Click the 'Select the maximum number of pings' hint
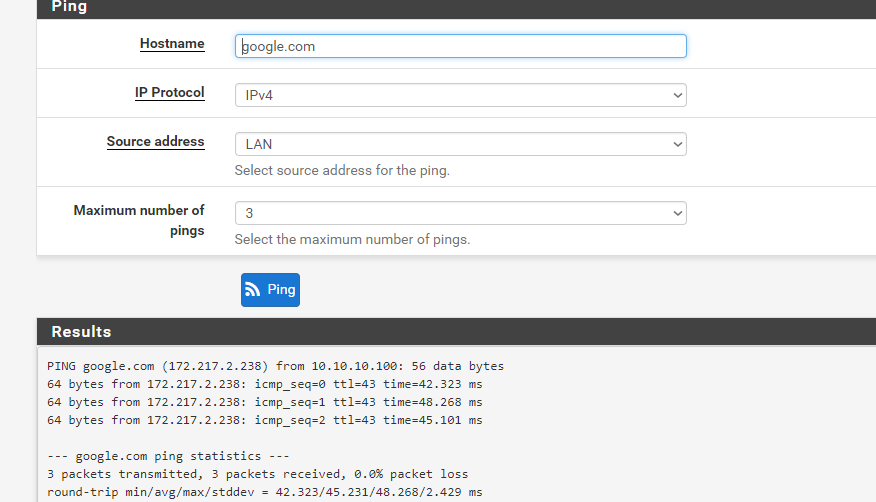 point(352,239)
